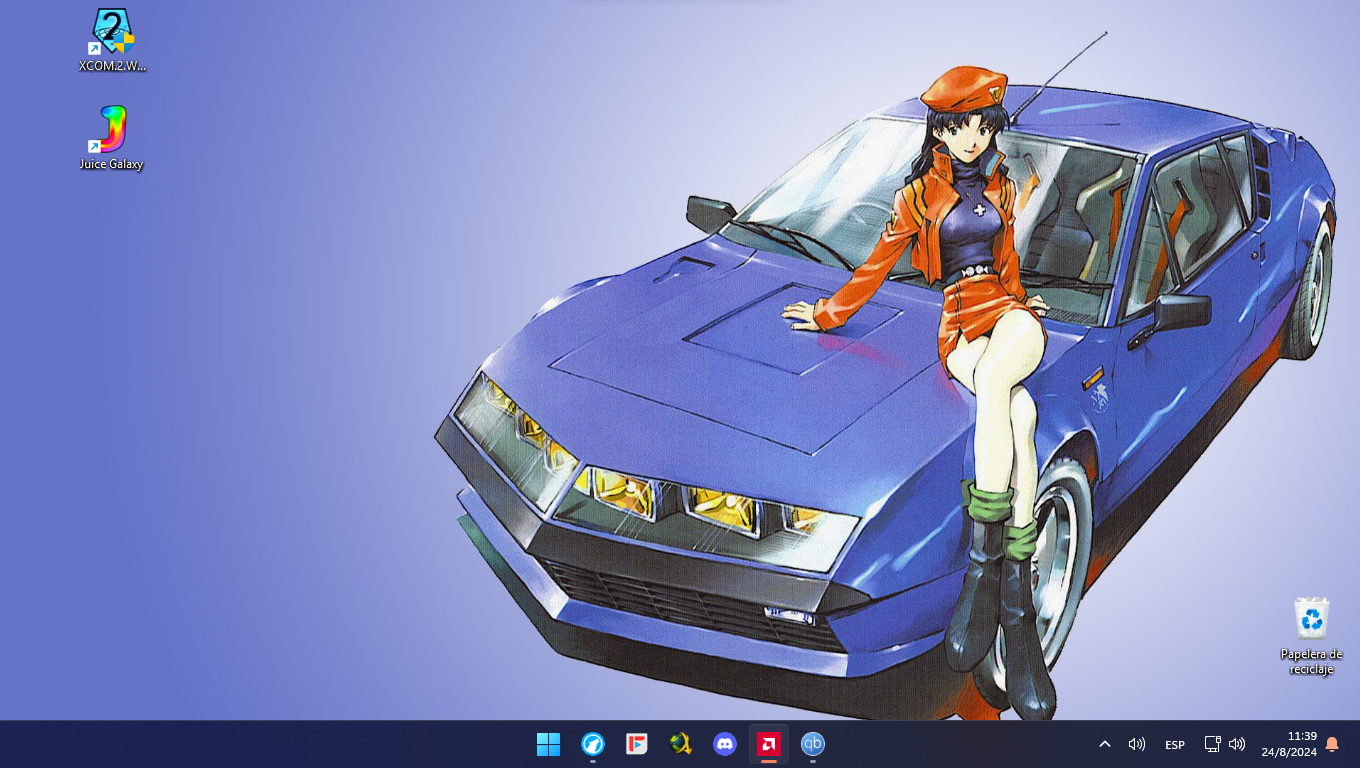Open the clock and calendar showing 11:39
The width and height of the screenshot is (1360, 768).
[1289, 744]
